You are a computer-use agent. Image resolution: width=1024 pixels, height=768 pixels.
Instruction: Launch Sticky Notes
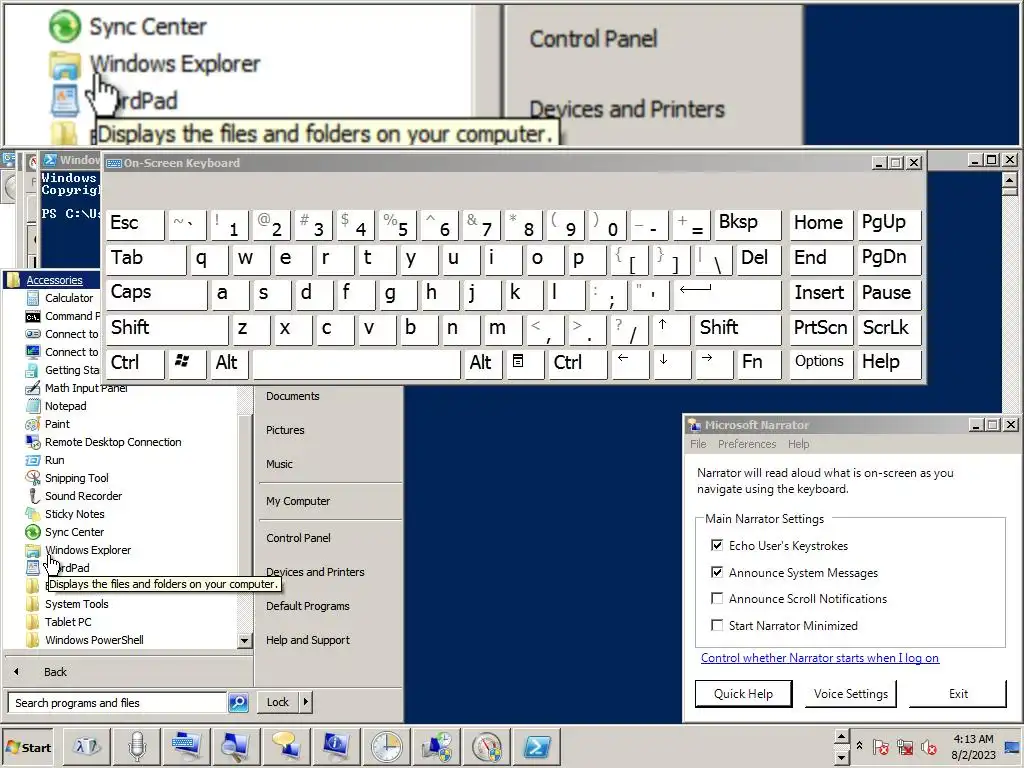pos(65,514)
